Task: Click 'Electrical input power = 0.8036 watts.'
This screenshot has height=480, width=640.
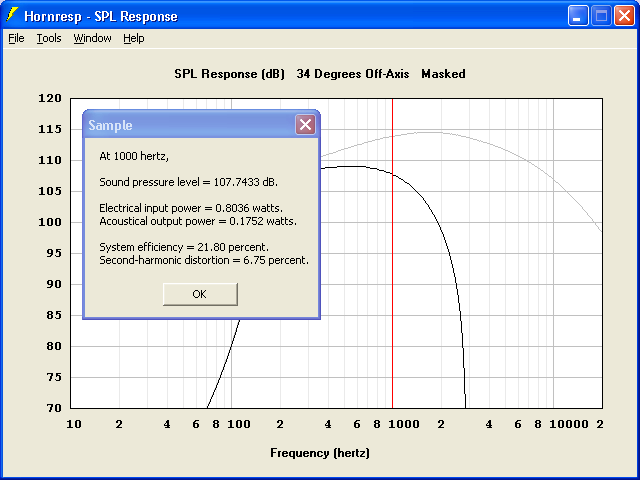Action: click(191, 208)
